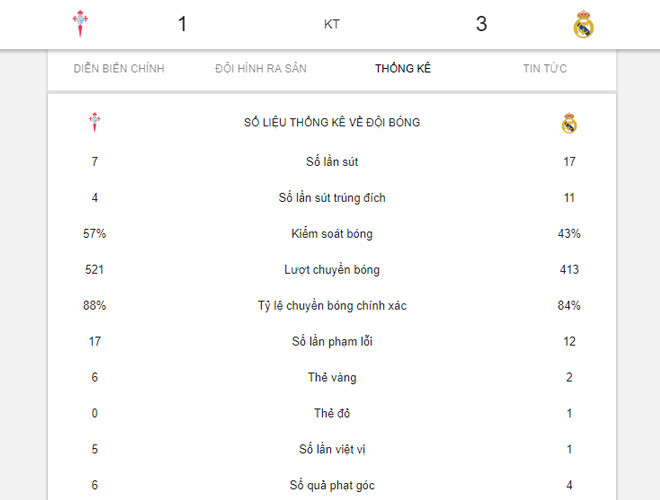
Task: Click the Thẻ vàng stat label
Action: (332, 378)
